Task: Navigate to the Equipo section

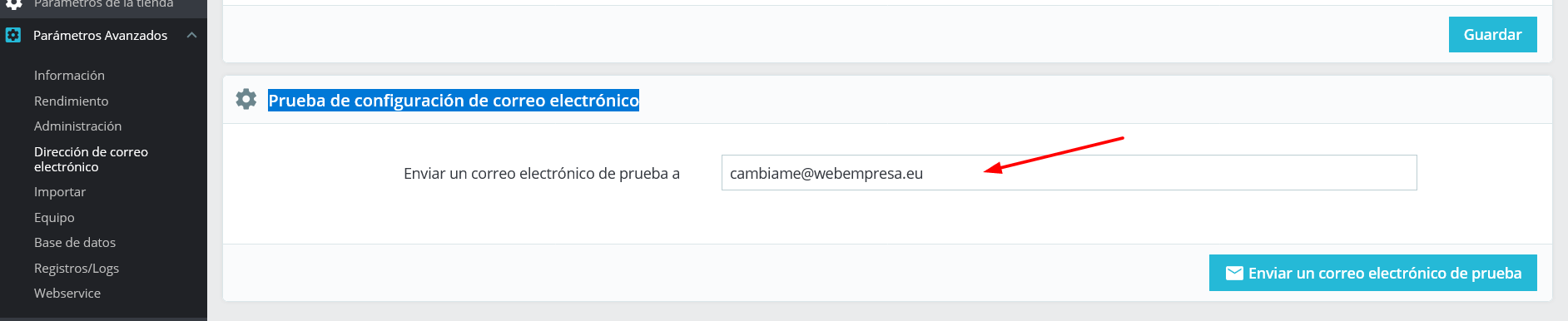Action: (54, 218)
